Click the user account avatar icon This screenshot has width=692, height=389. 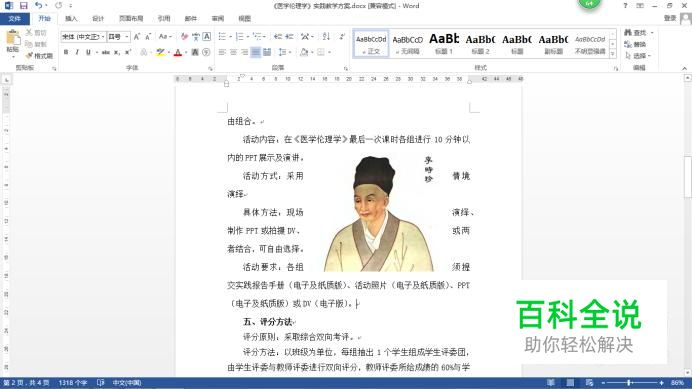[x=685, y=19]
